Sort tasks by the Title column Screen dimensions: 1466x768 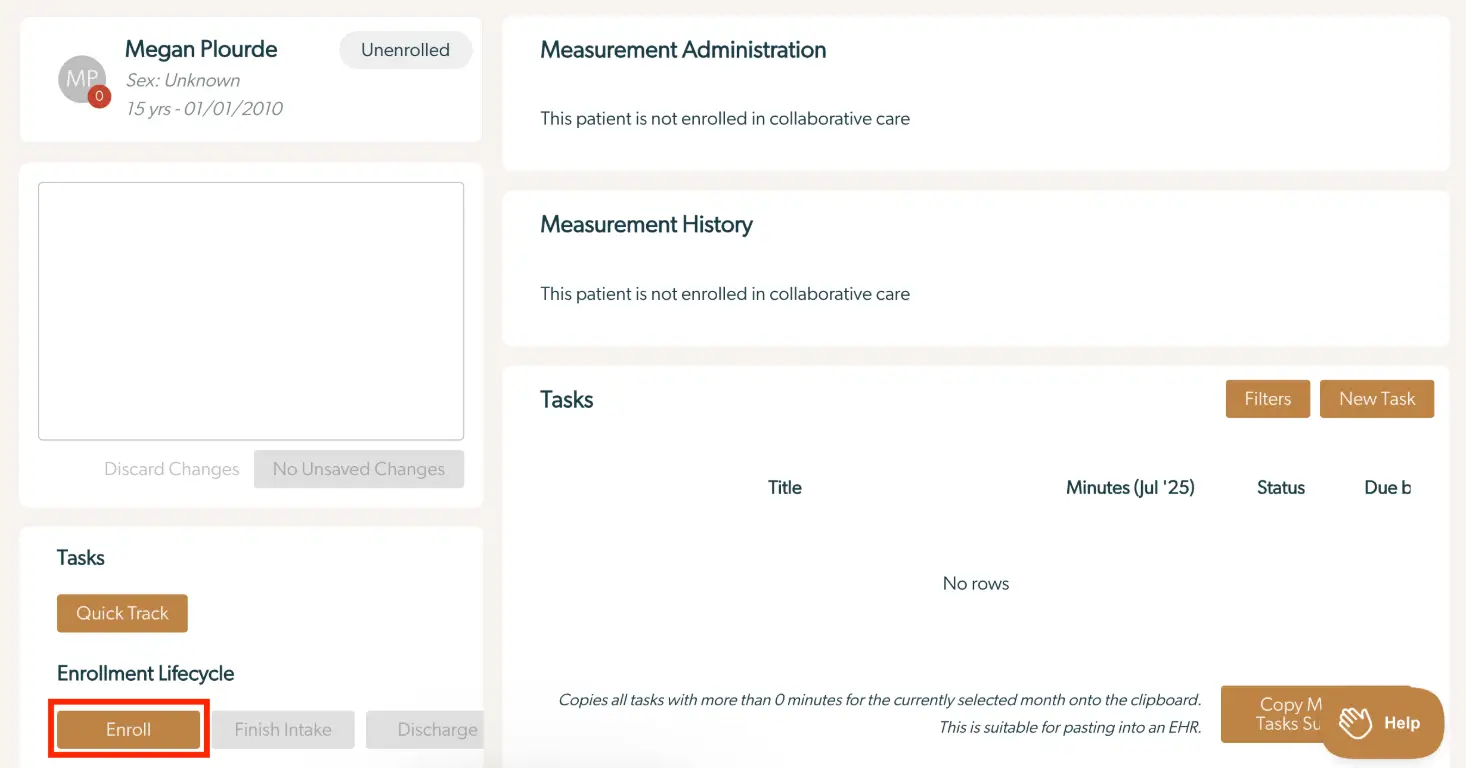tap(785, 487)
